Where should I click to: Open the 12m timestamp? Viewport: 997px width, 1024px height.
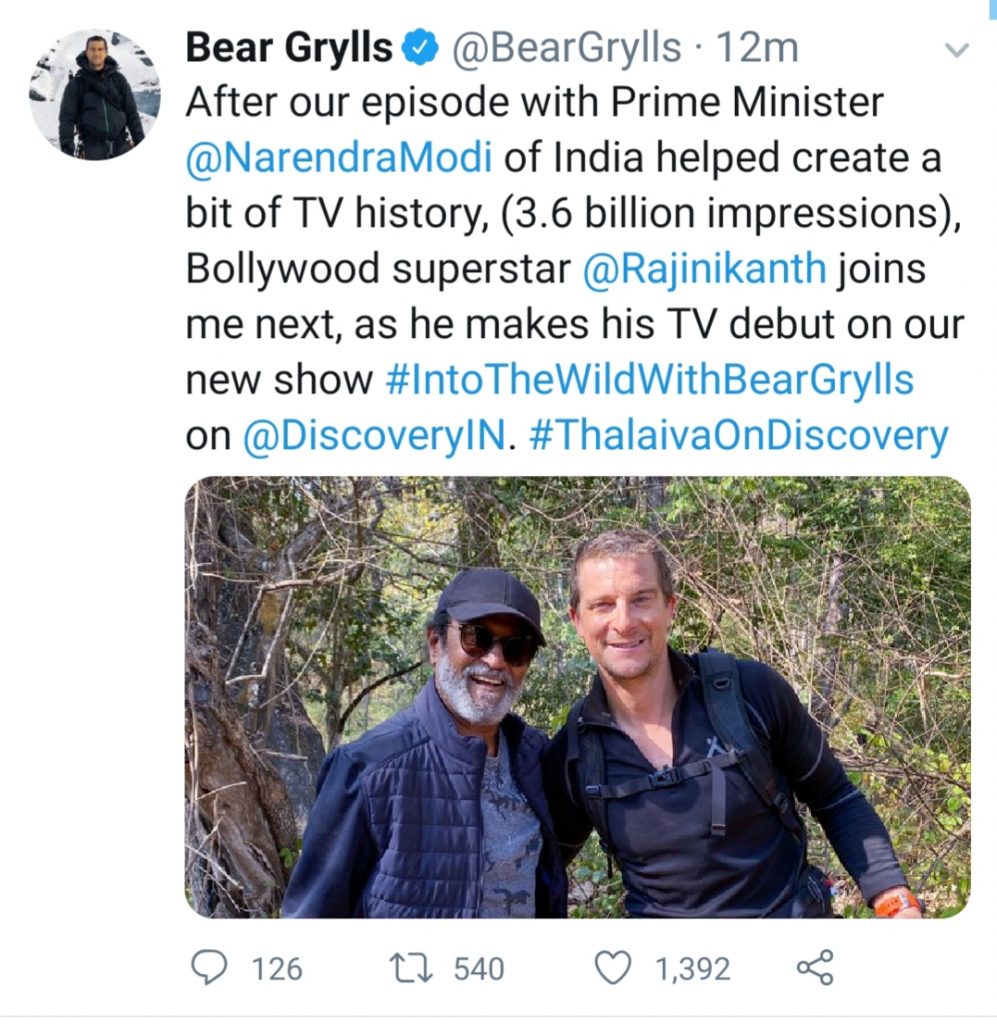pos(757,48)
